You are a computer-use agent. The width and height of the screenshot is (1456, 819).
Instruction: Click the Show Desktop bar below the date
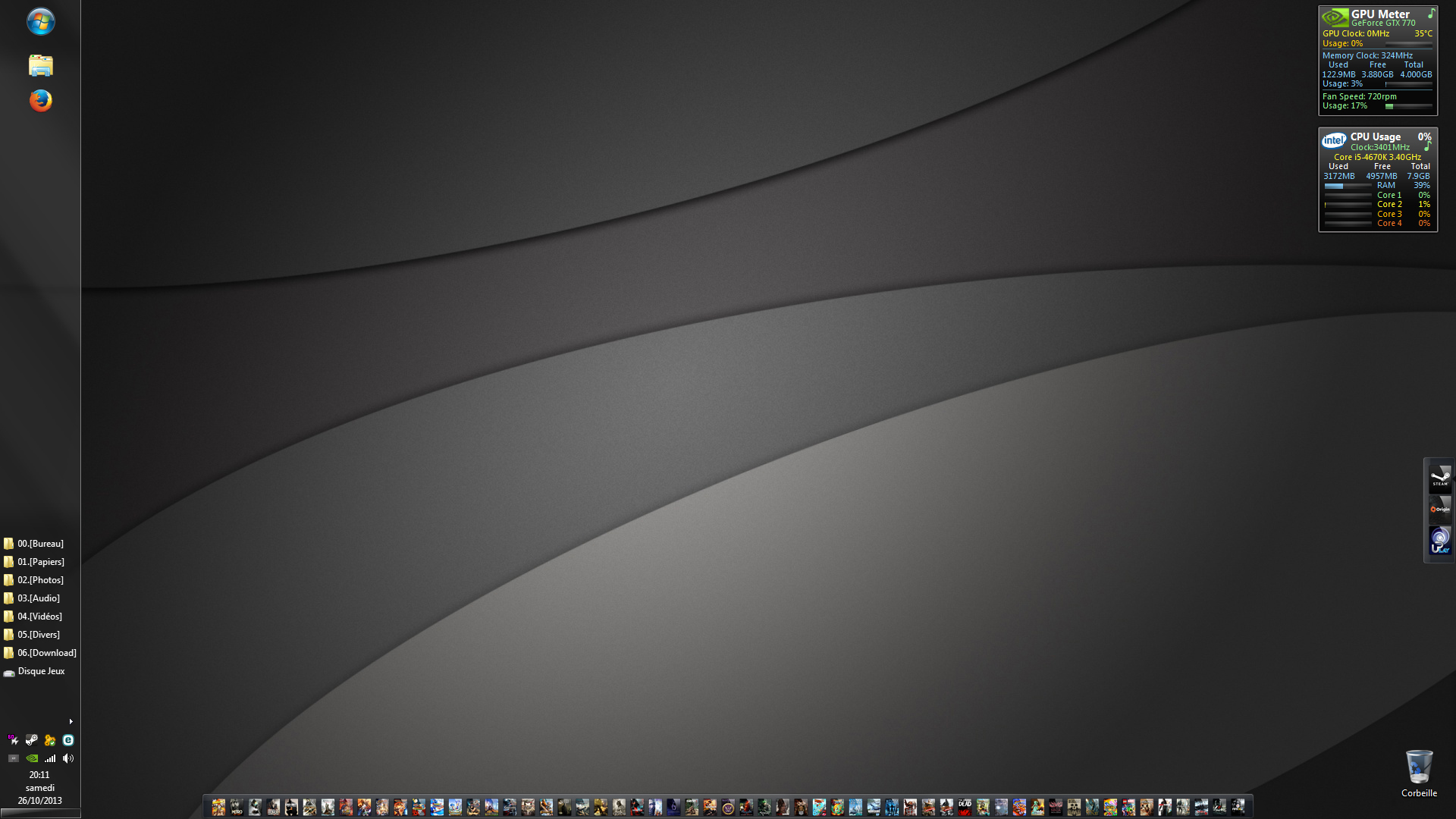[x=40, y=813]
